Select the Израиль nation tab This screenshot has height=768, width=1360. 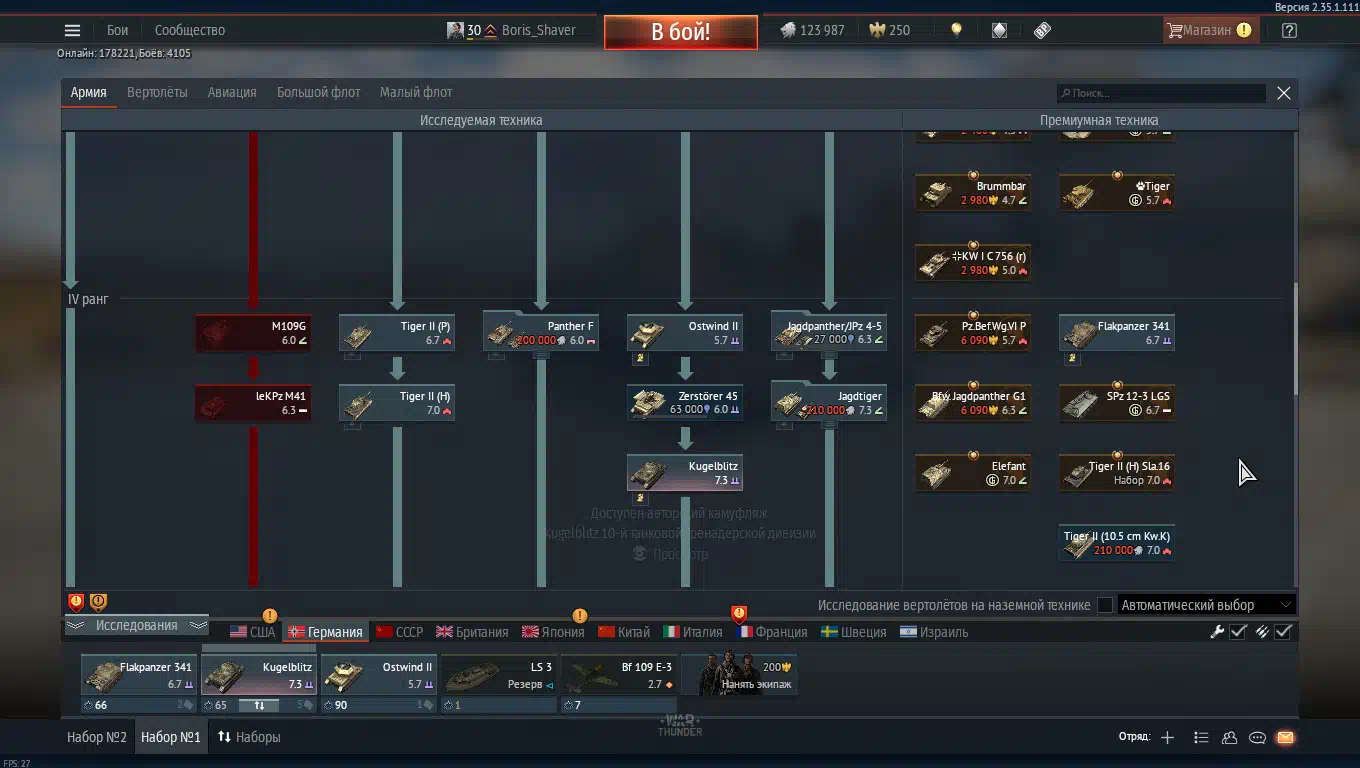point(933,632)
